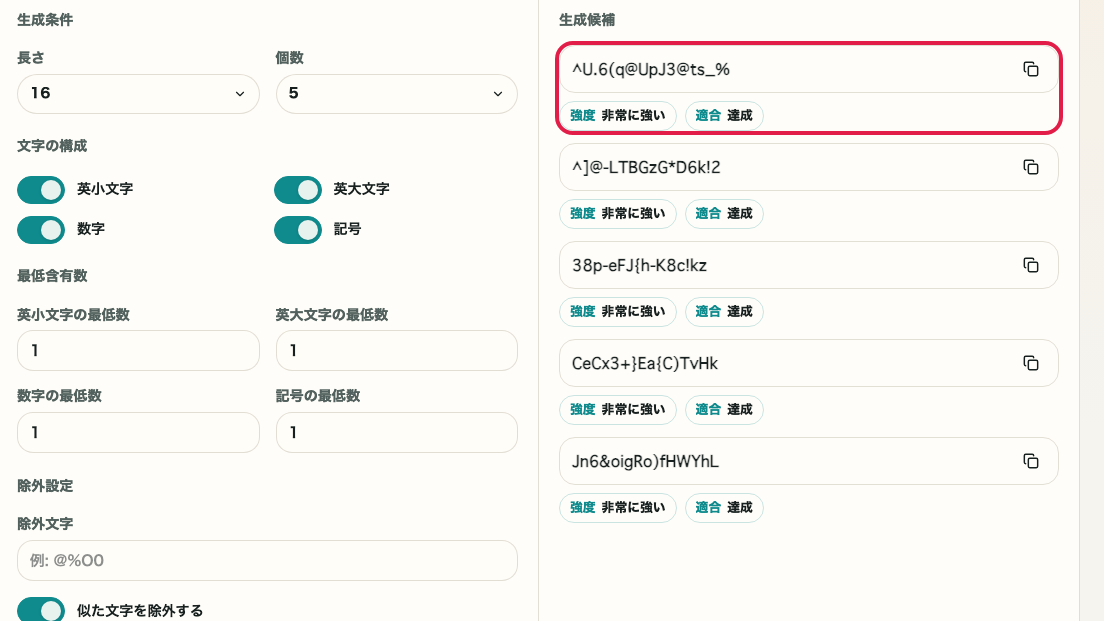The image size is (1104, 621).
Task: Turn off 似た文字を除外する switch
Action: pos(41,610)
